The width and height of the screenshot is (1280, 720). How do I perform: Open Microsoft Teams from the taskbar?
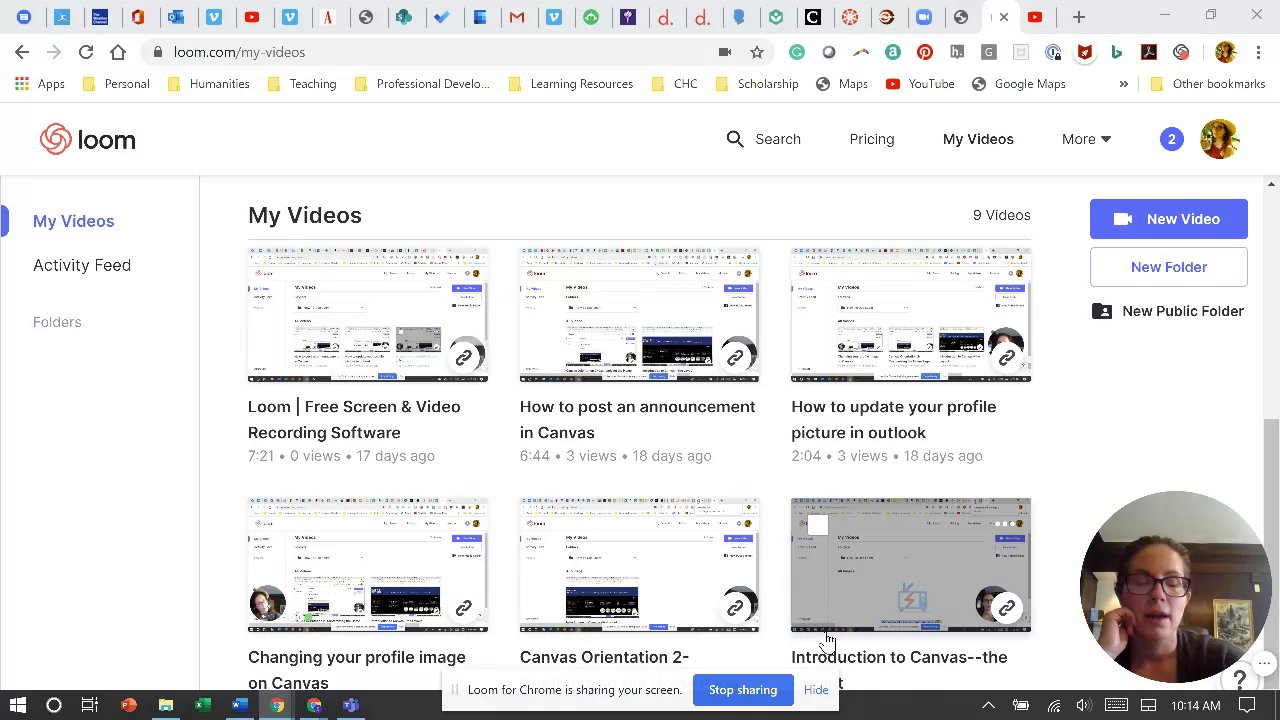[x=350, y=705]
